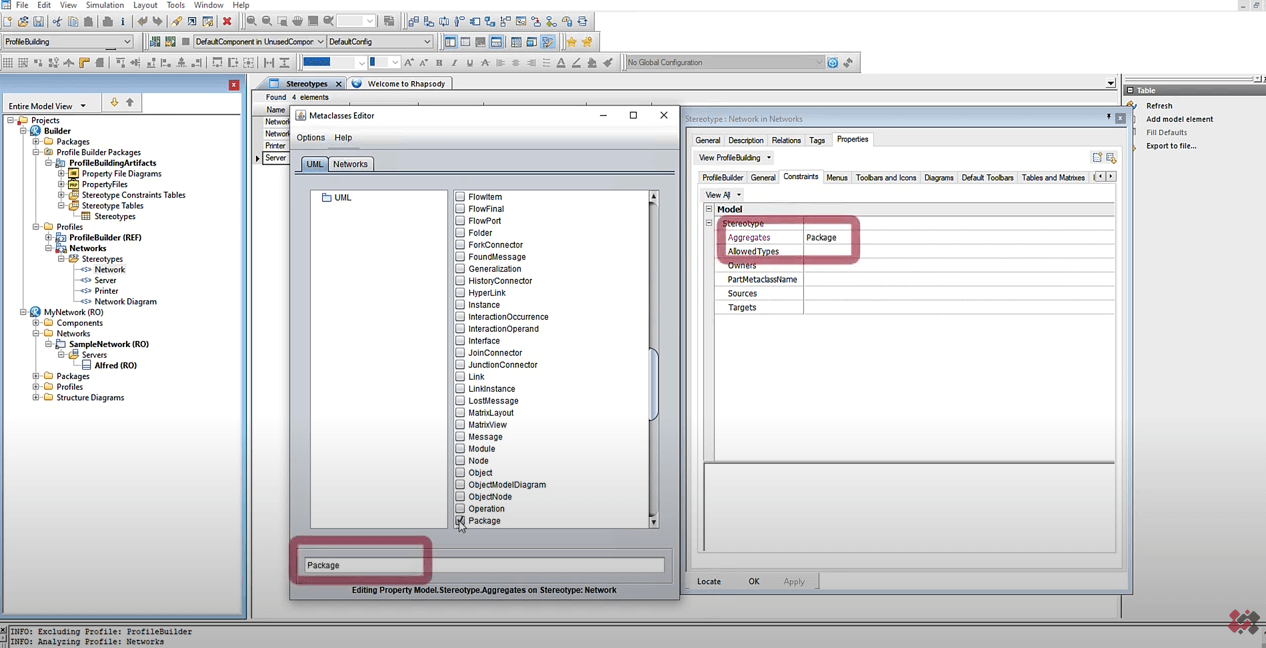Click the red Delete X icon
Viewport: 1266px width, 648px height.
[227, 21]
